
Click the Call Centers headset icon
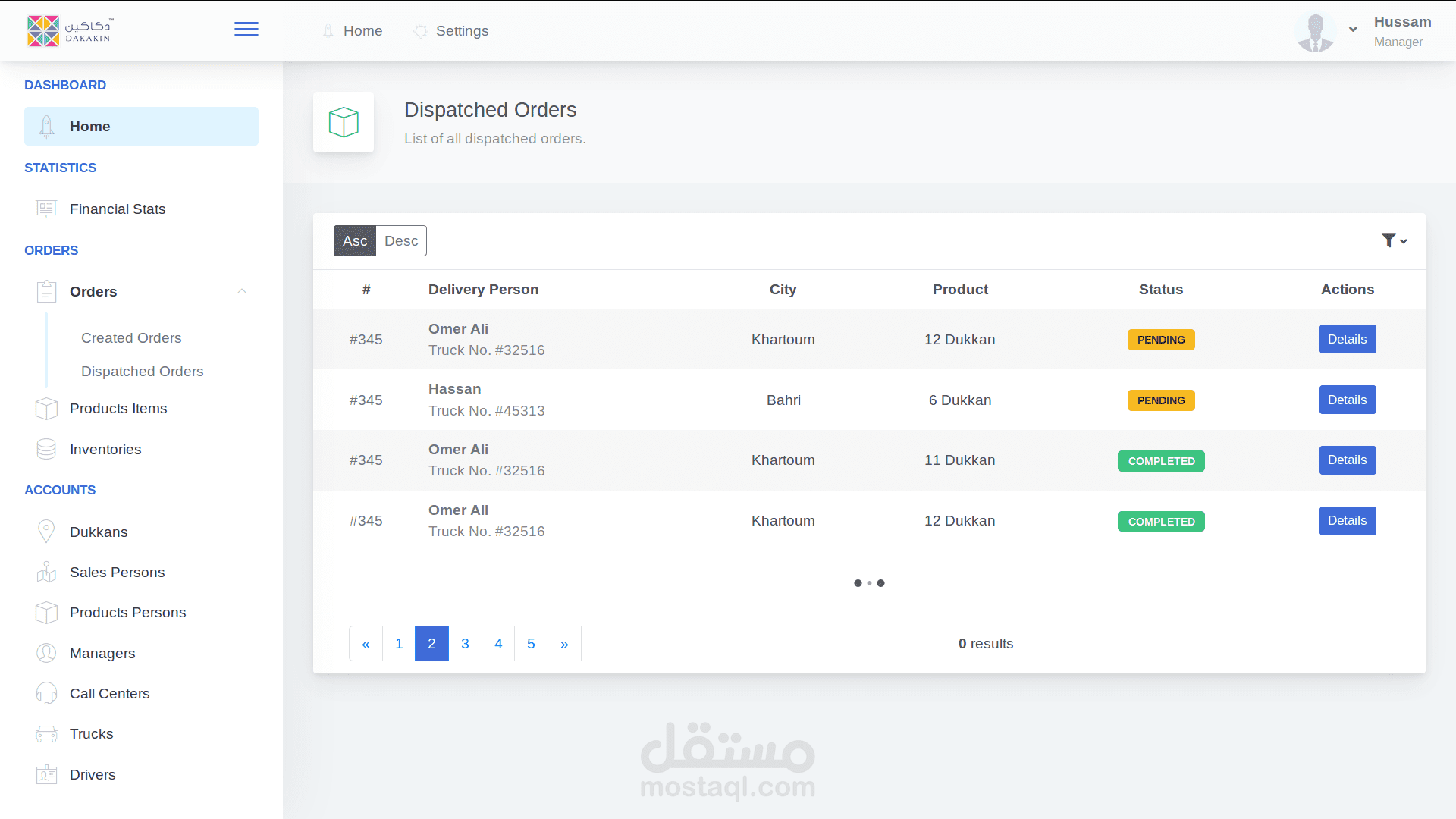46,693
